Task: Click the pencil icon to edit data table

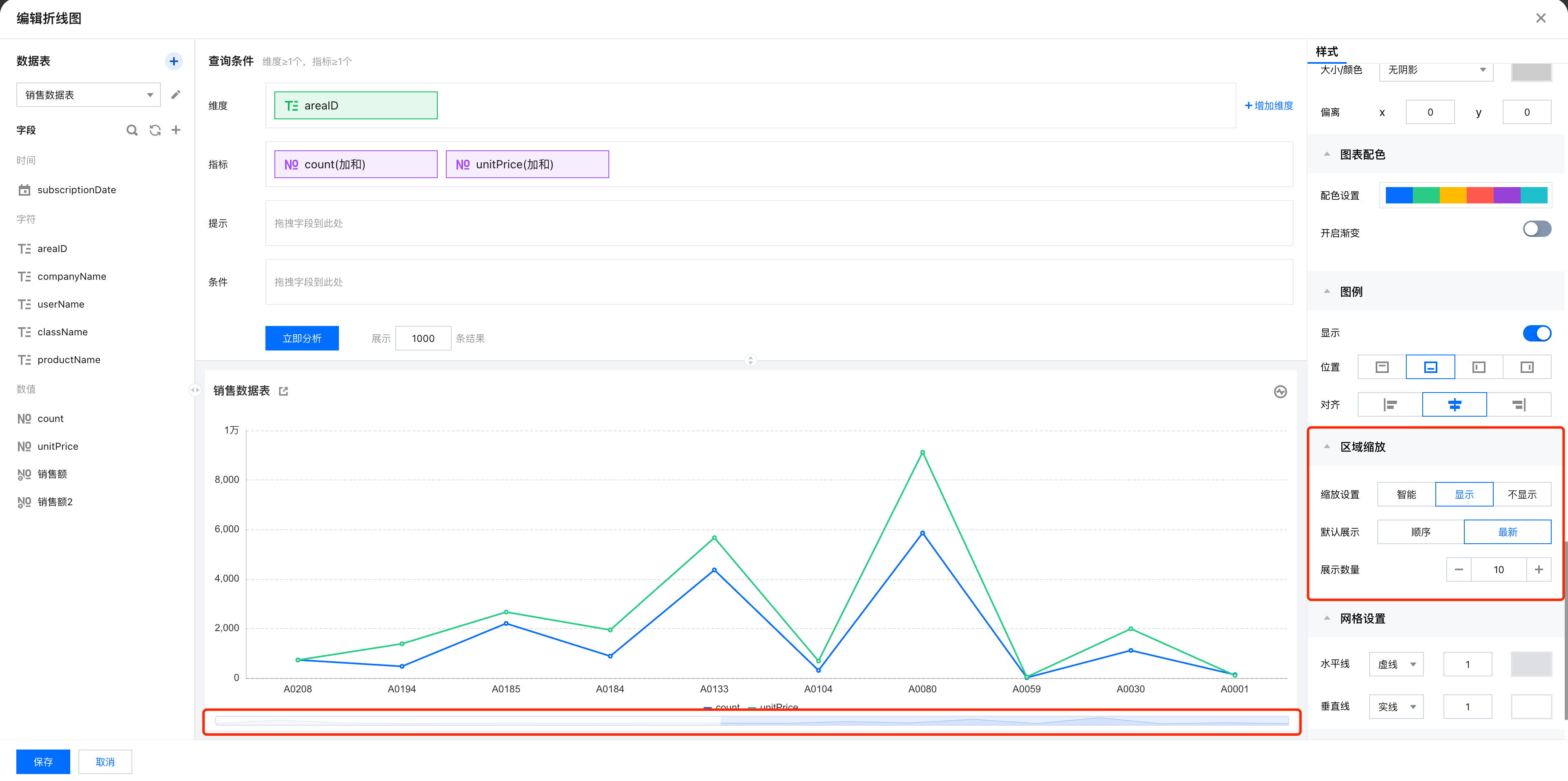Action: [176, 94]
